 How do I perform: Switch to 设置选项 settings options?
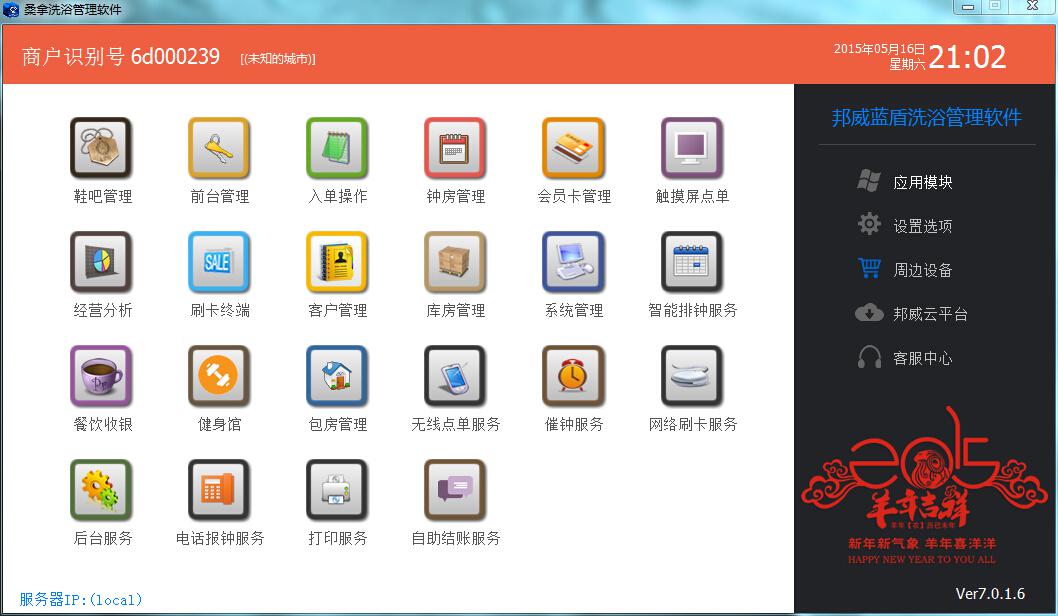(x=921, y=225)
